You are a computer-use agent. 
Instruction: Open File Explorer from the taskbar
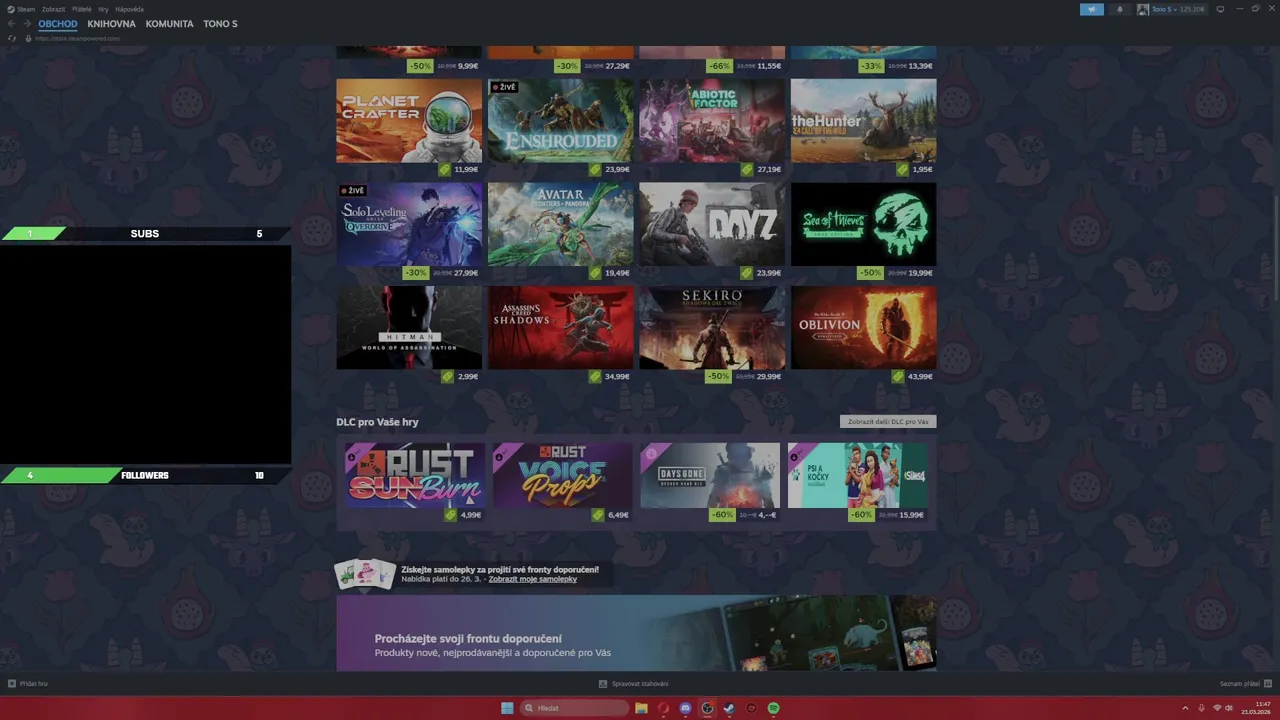641,708
